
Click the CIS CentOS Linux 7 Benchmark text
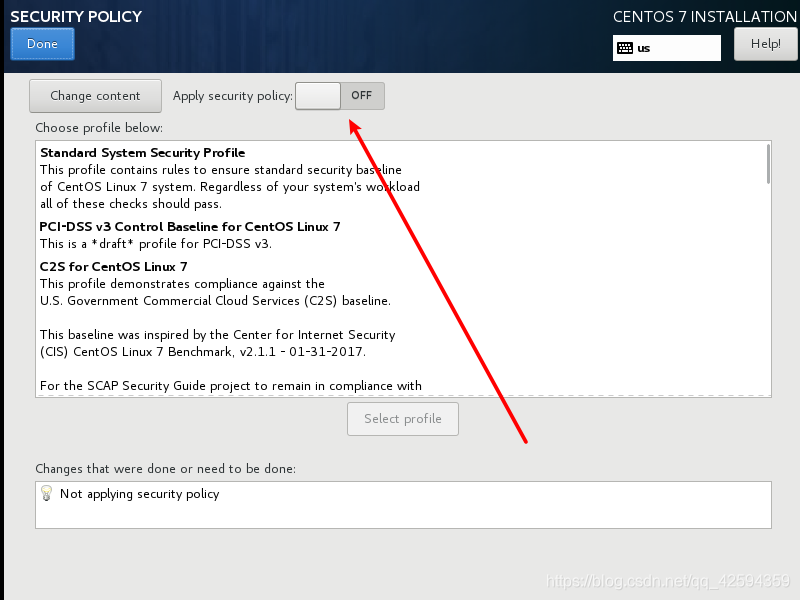[203, 352]
